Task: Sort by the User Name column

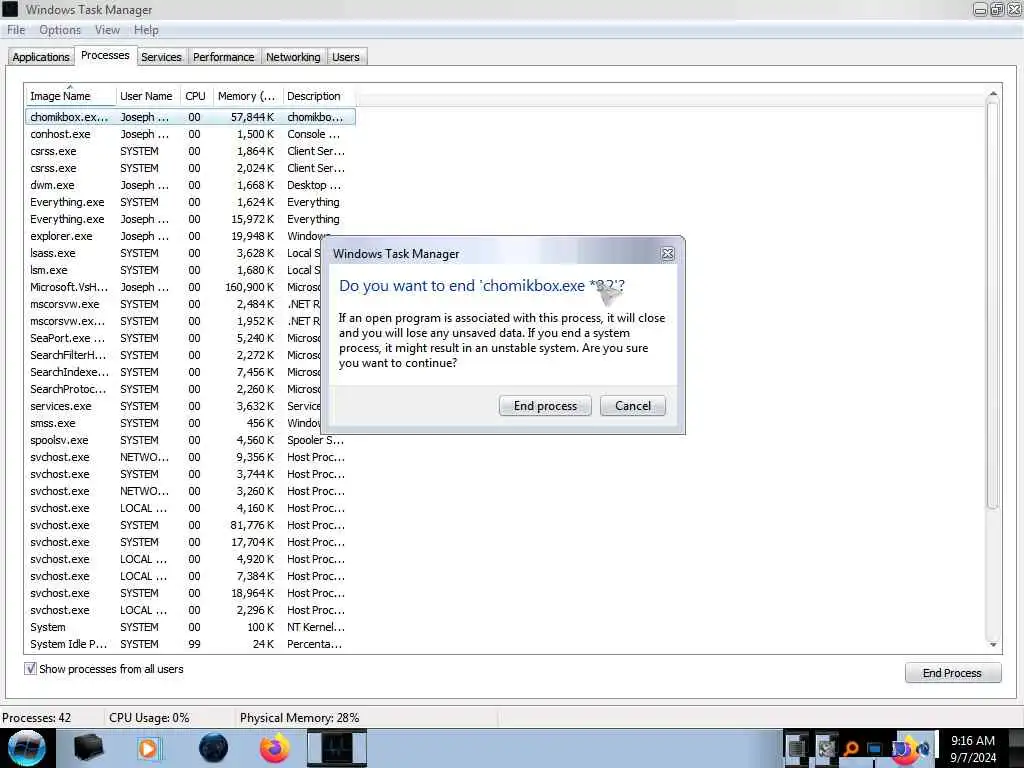Action: pyautogui.click(x=146, y=96)
